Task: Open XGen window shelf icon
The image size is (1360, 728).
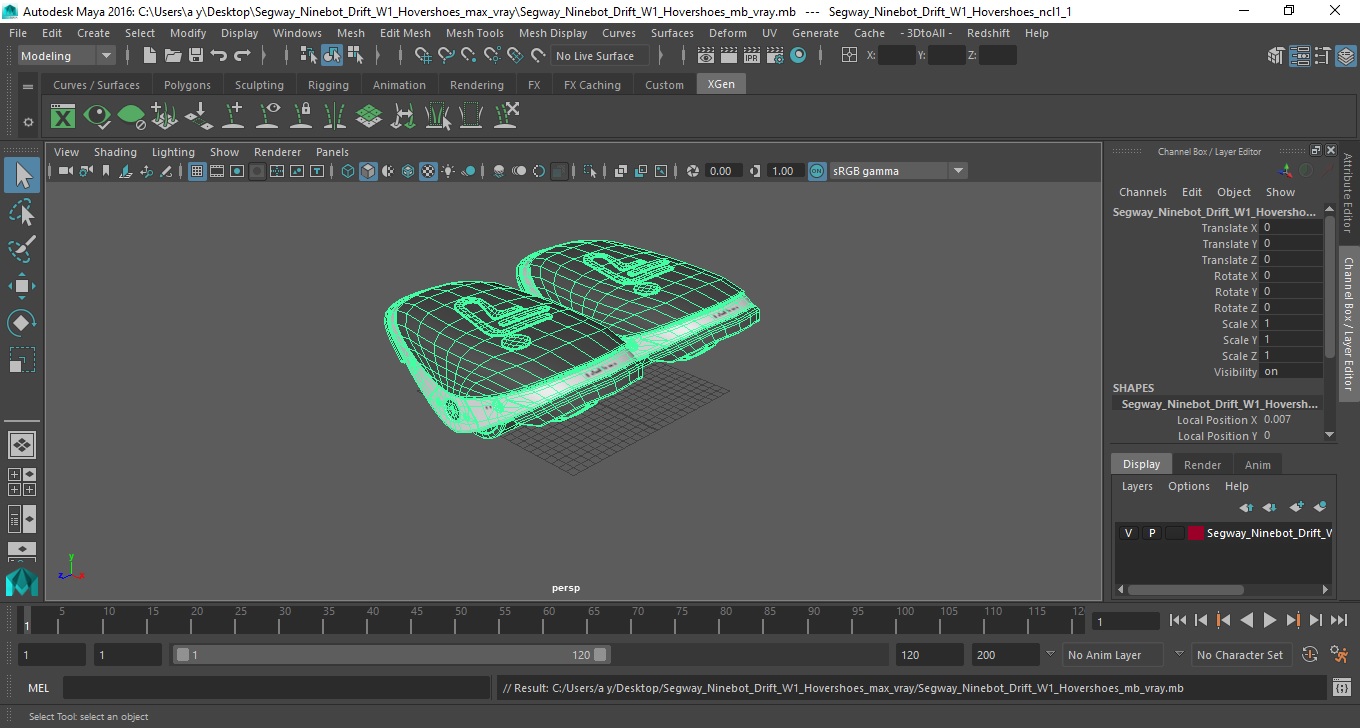Action: 63,117
